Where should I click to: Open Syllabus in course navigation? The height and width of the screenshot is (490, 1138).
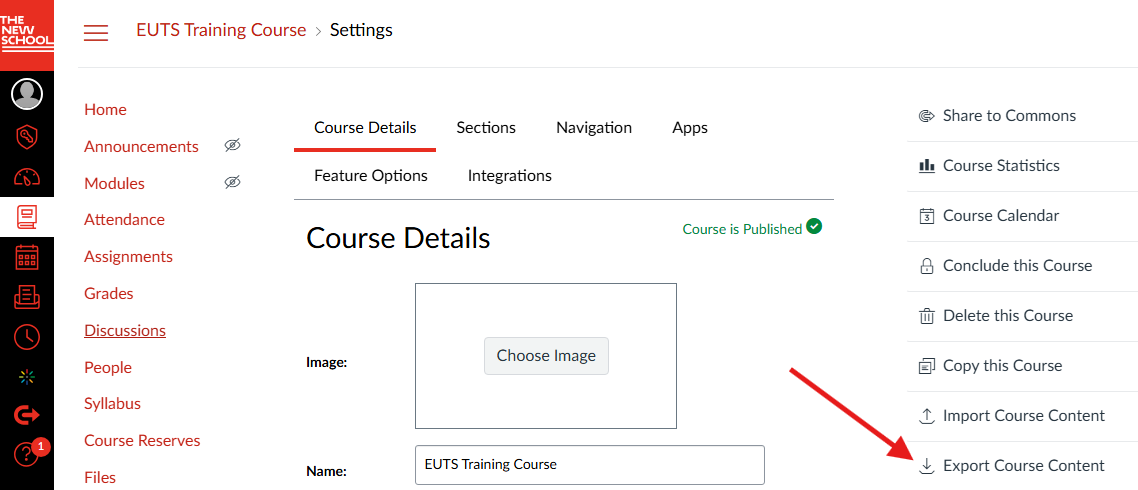(x=112, y=404)
